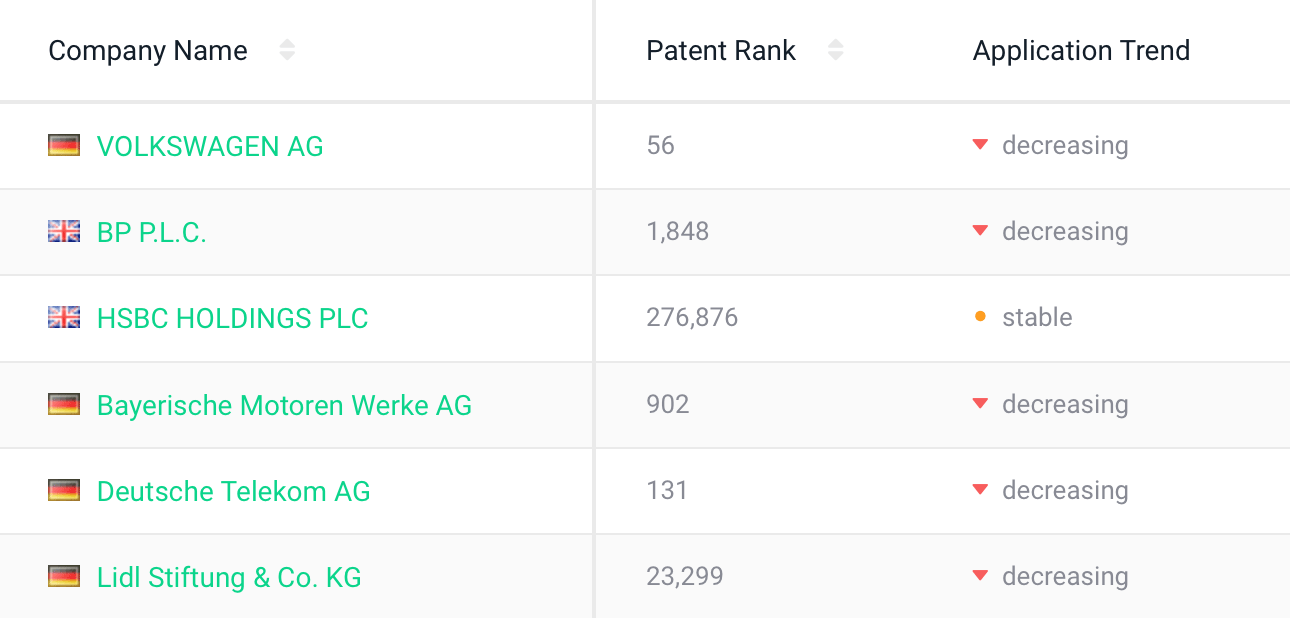Click the red decreasing arrow in Volkswagen row
Image resolution: width=1290 pixels, height=618 pixels.
click(980, 146)
